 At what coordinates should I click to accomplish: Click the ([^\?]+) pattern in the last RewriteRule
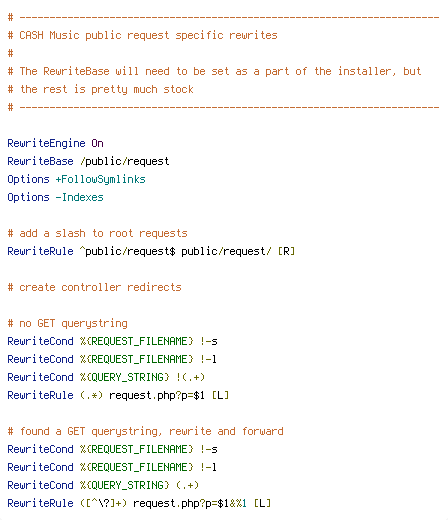pyautogui.click(x=103, y=503)
